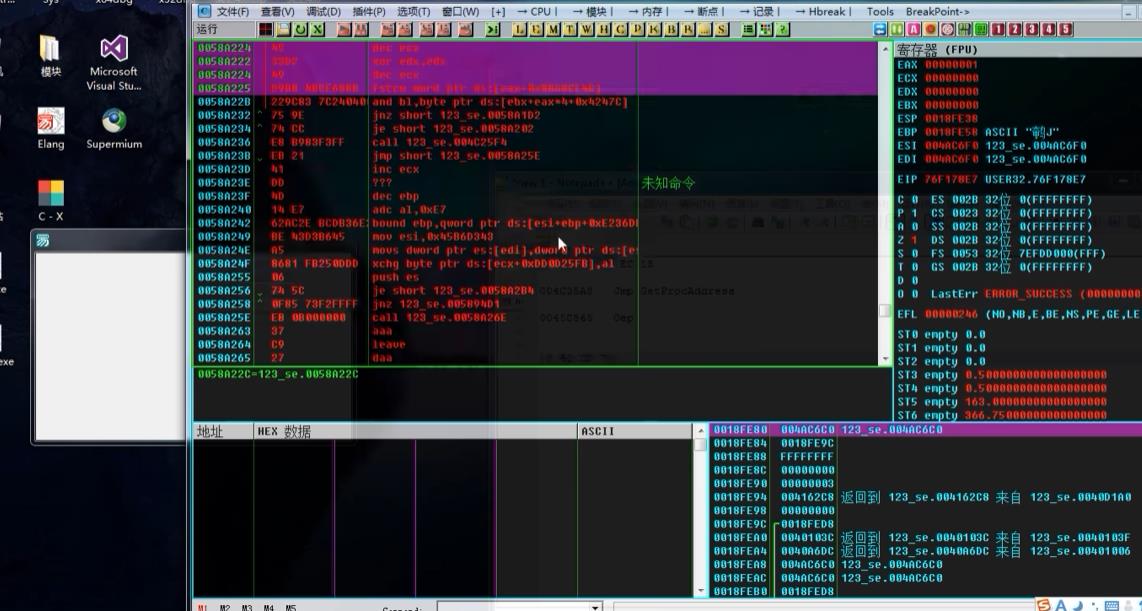Show patches with the P button

point(638,29)
